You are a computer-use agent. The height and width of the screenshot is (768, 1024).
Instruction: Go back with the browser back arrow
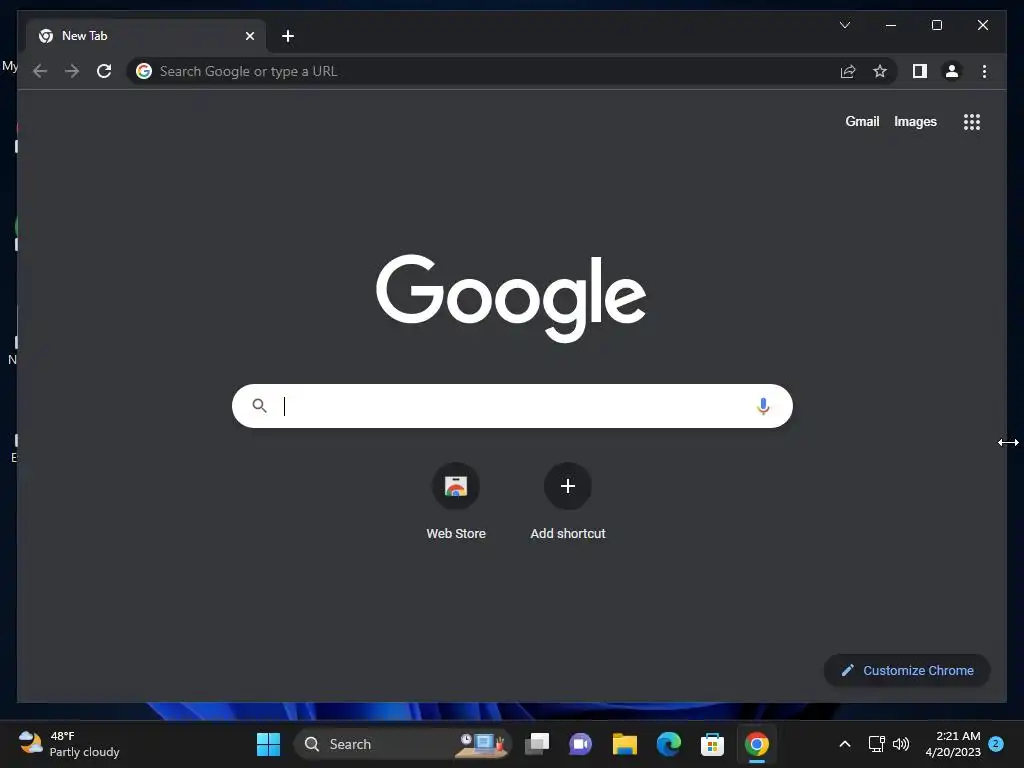[x=40, y=71]
